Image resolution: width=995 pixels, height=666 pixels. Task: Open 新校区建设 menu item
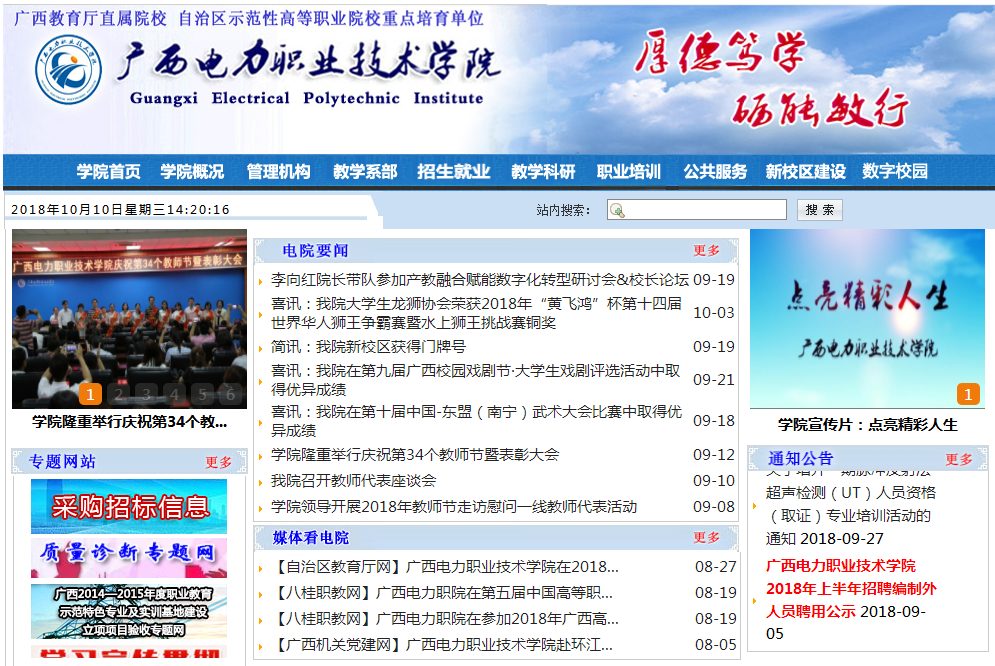tap(805, 171)
